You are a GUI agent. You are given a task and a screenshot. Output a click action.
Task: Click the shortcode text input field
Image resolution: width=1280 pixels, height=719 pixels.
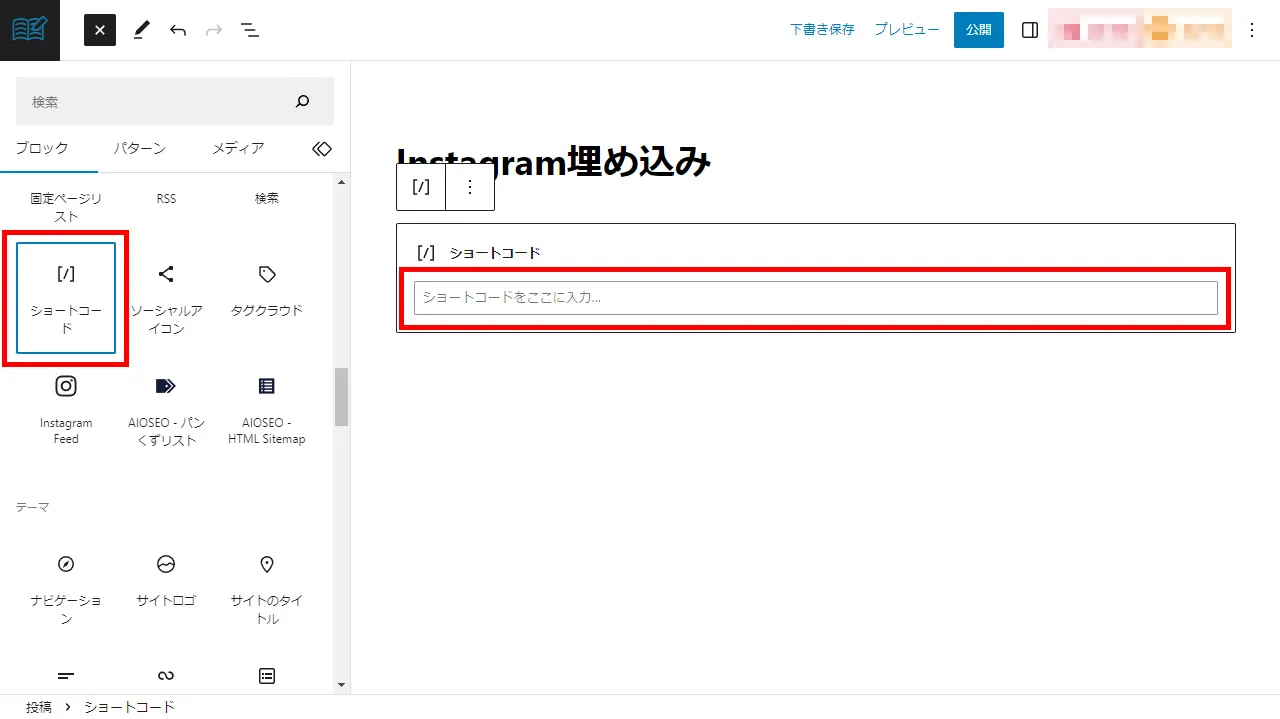[815, 298]
